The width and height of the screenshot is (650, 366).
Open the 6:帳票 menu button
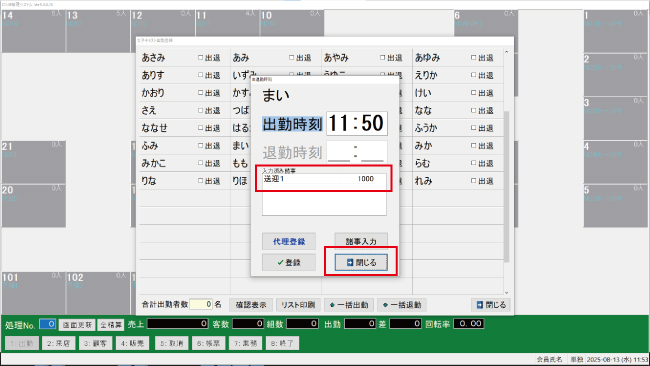[x=209, y=343]
